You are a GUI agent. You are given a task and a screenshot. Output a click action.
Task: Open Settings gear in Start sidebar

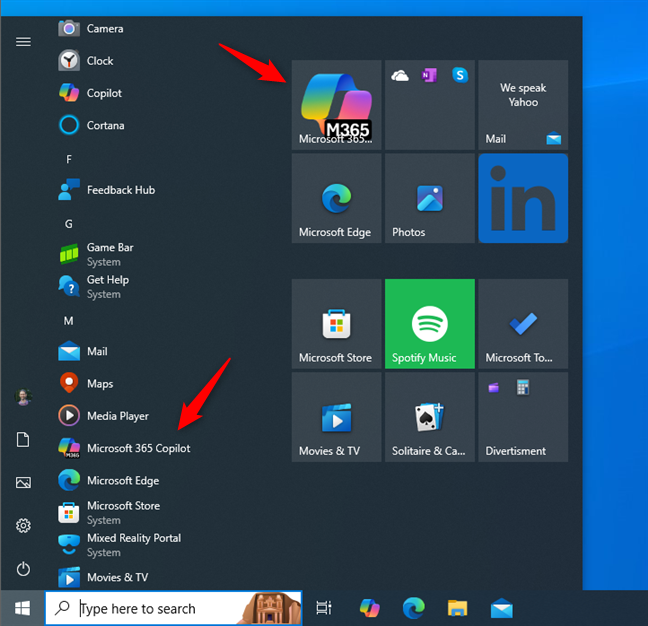(x=23, y=526)
